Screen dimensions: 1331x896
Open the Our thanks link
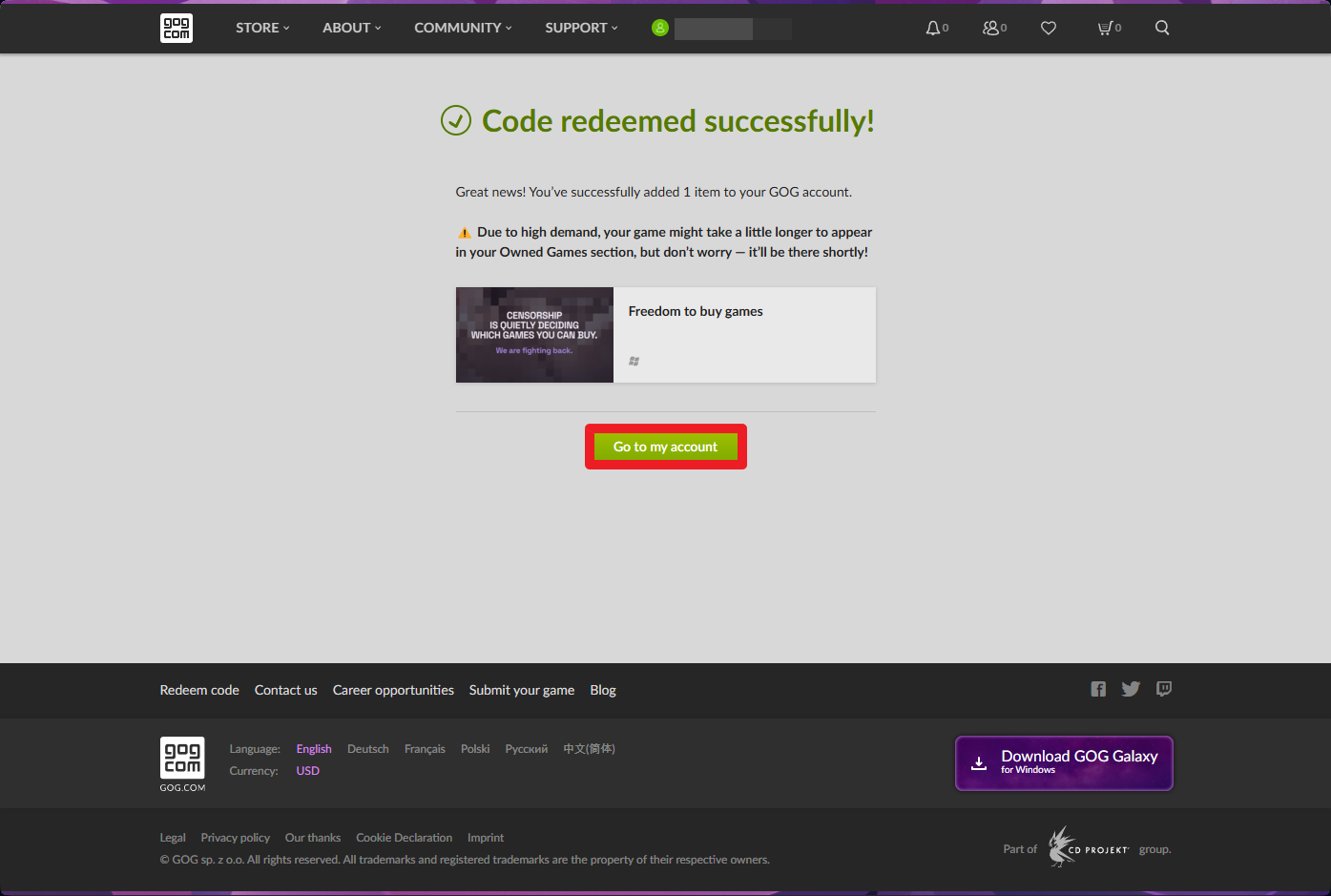tap(313, 838)
